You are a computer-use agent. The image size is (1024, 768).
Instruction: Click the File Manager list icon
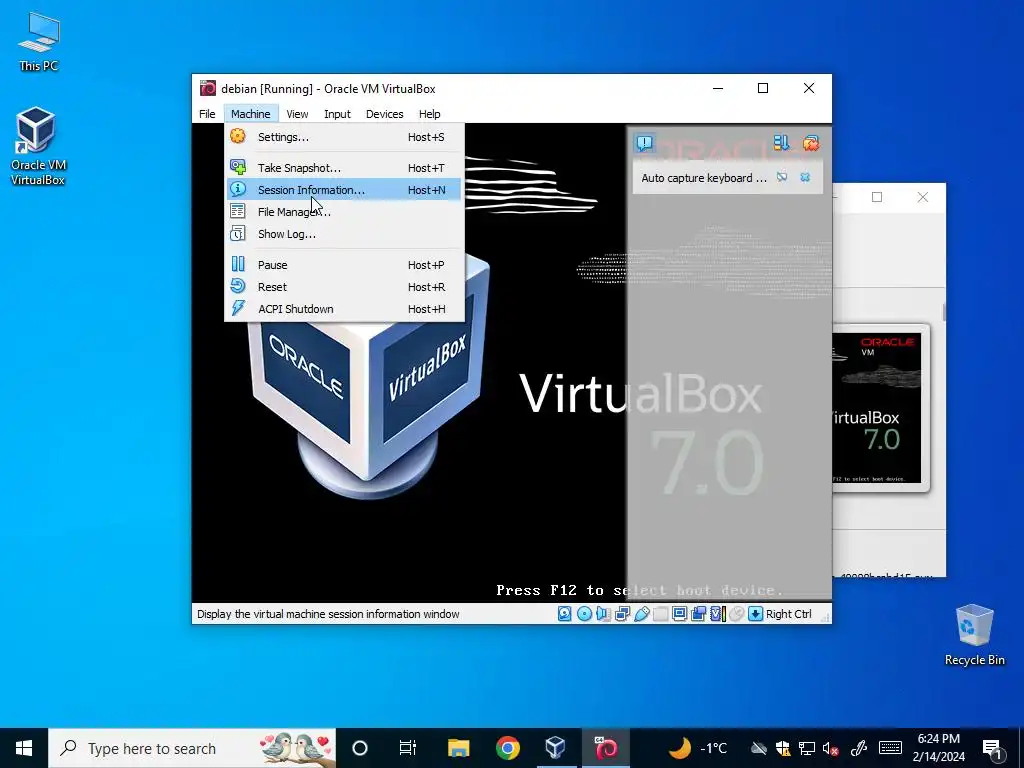tap(238, 211)
